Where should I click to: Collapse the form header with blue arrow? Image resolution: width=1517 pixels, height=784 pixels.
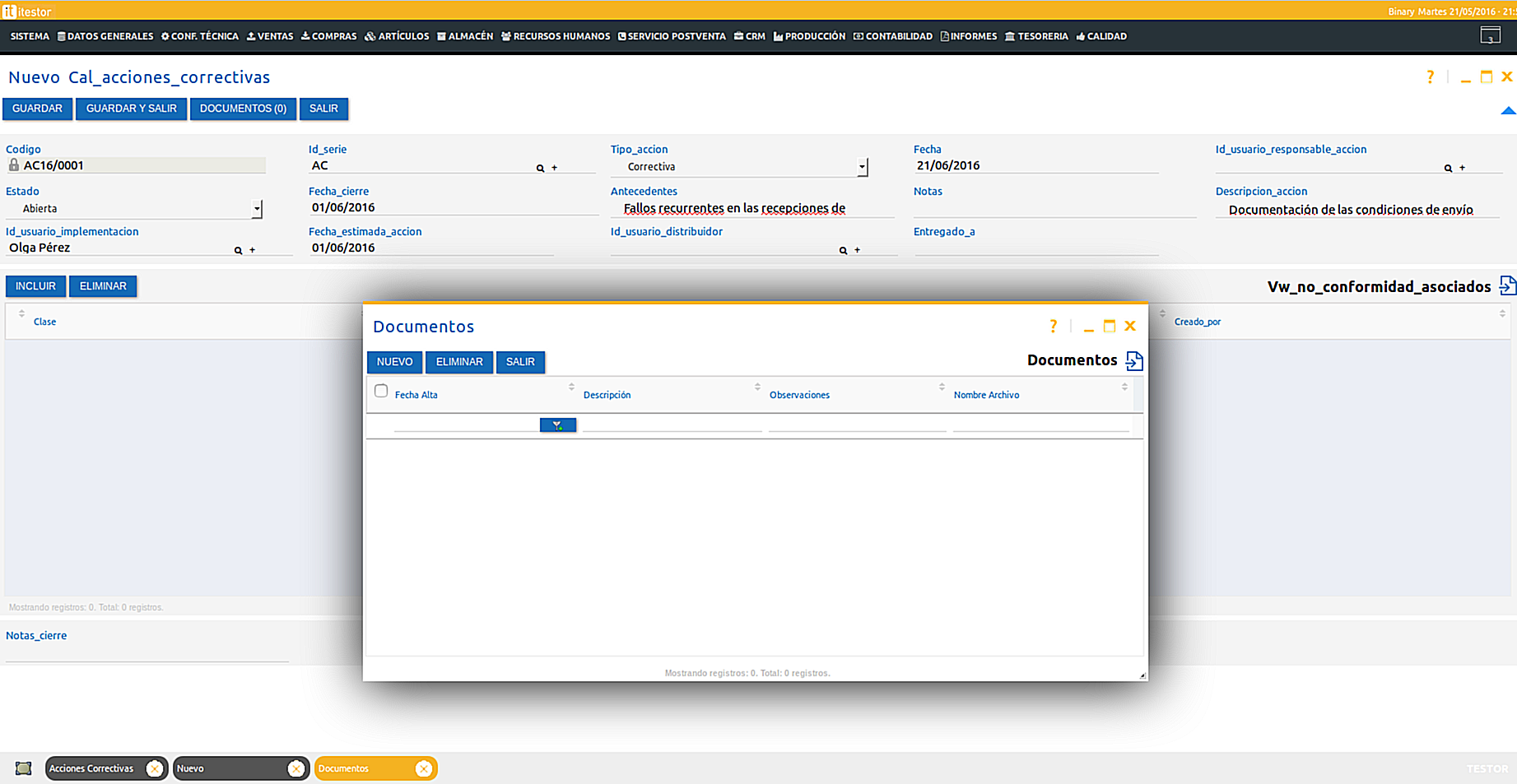(1507, 111)
